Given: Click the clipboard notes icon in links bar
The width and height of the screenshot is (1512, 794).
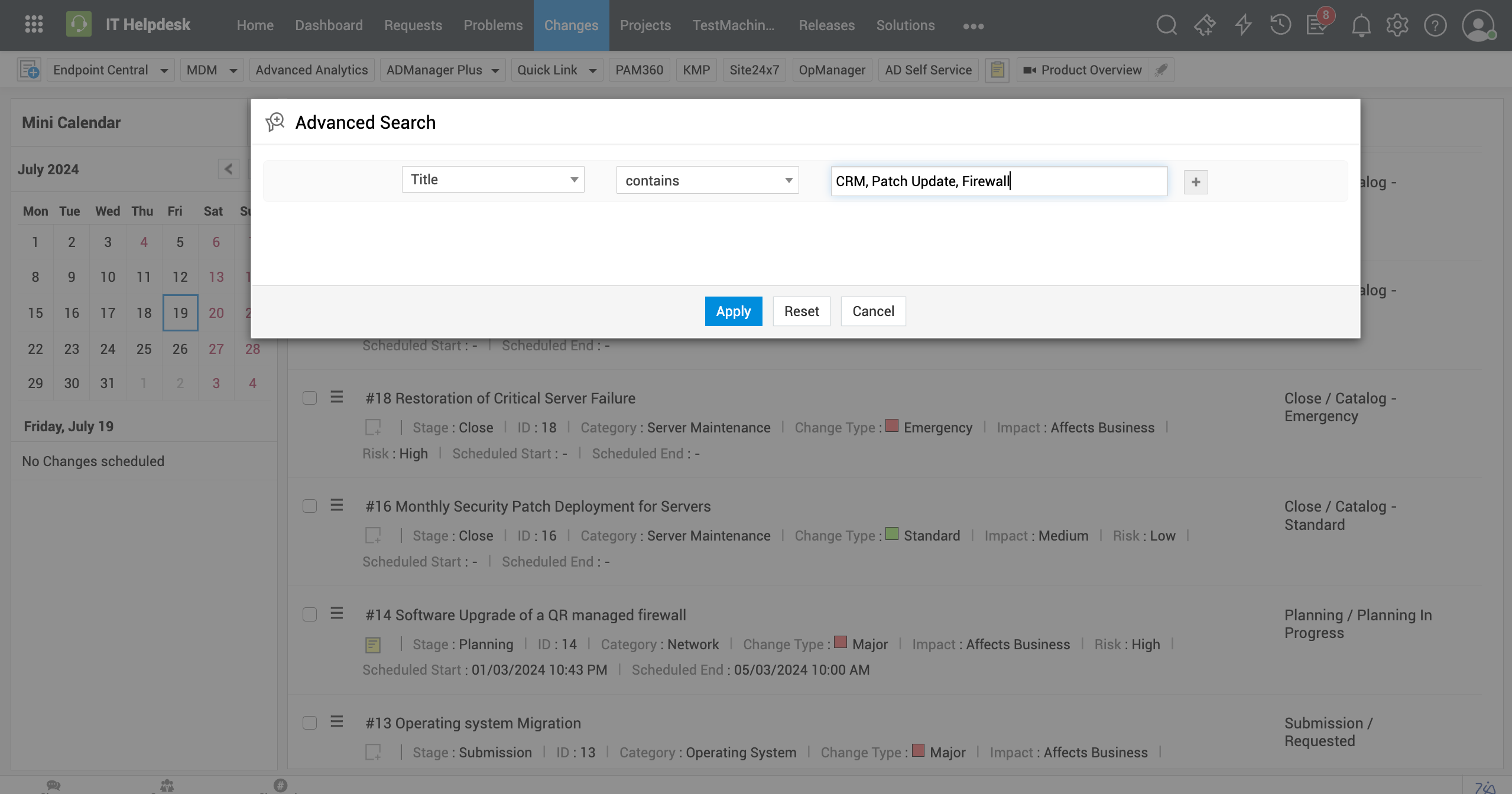Looking at the screenshot, I should (997, 70).
